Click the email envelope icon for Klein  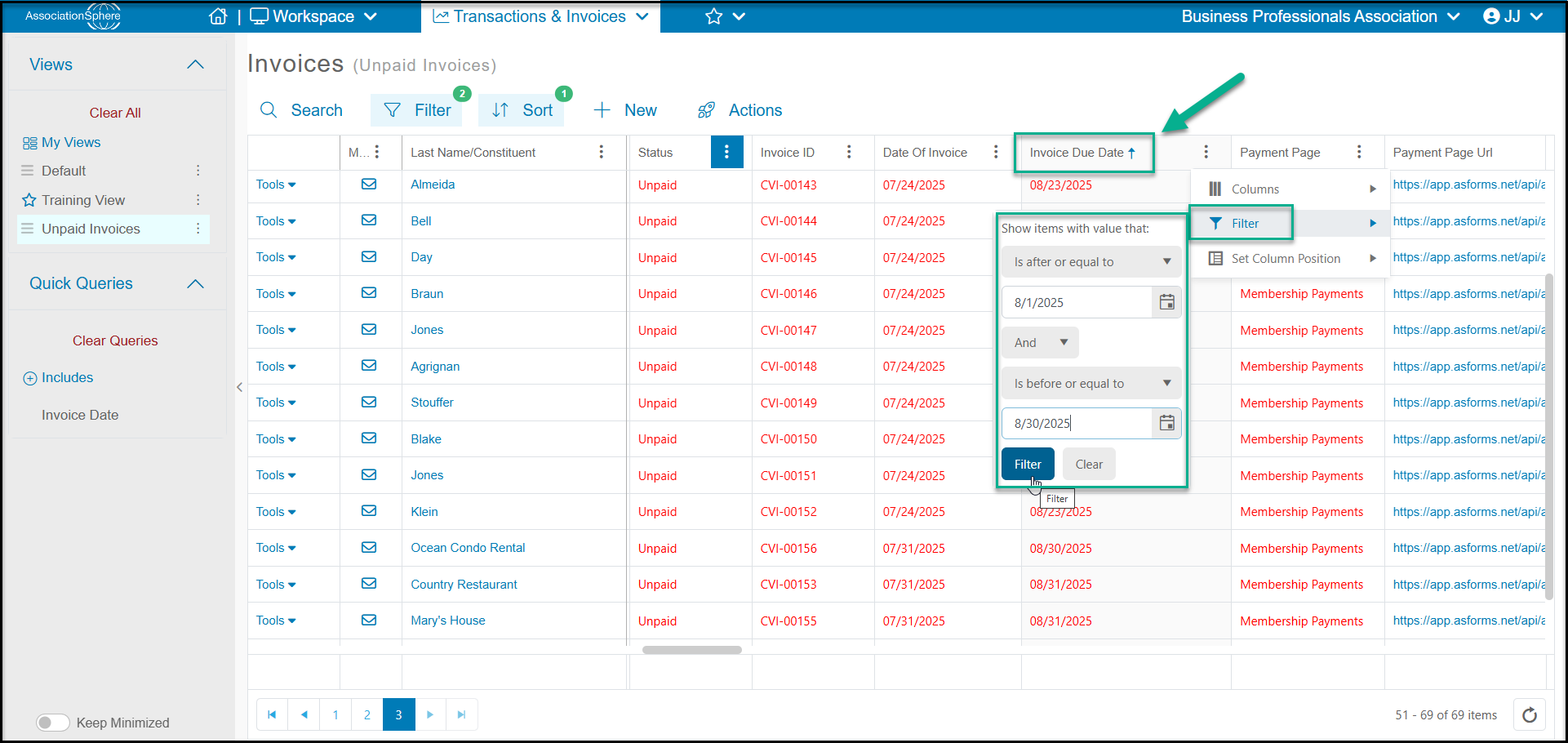click(x=369, y=511)
